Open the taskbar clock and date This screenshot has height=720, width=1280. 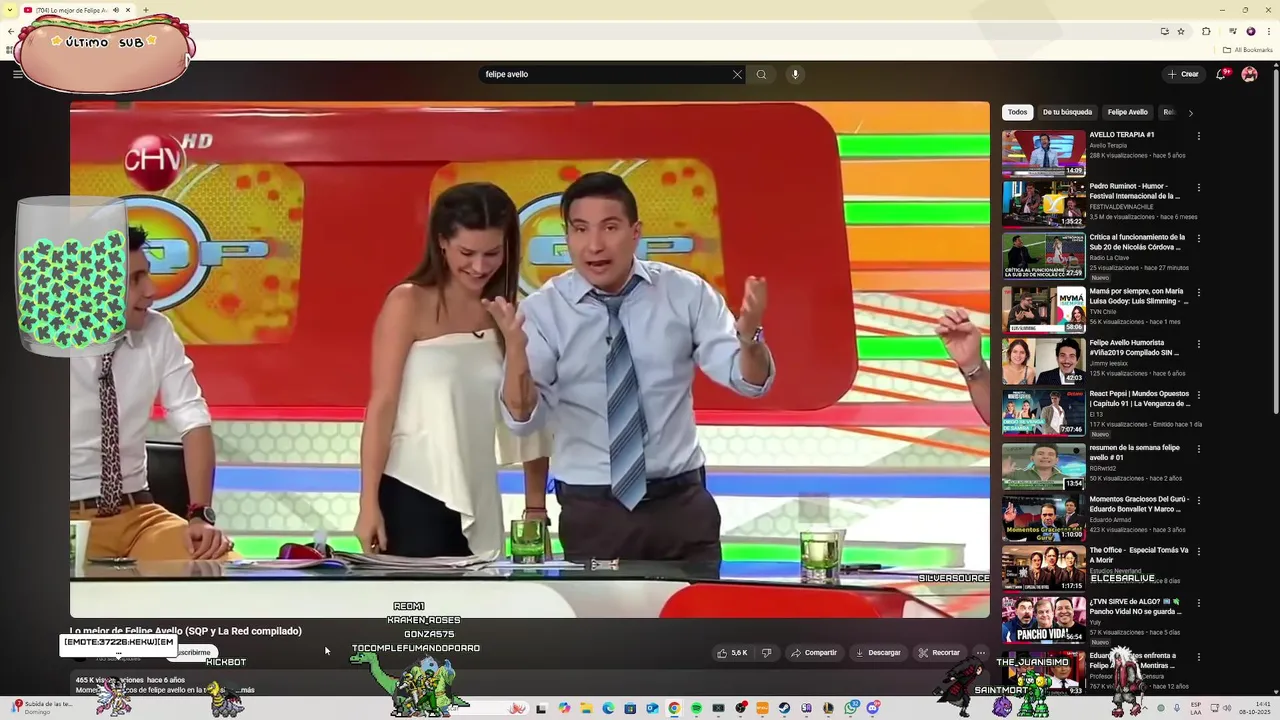1255,708
